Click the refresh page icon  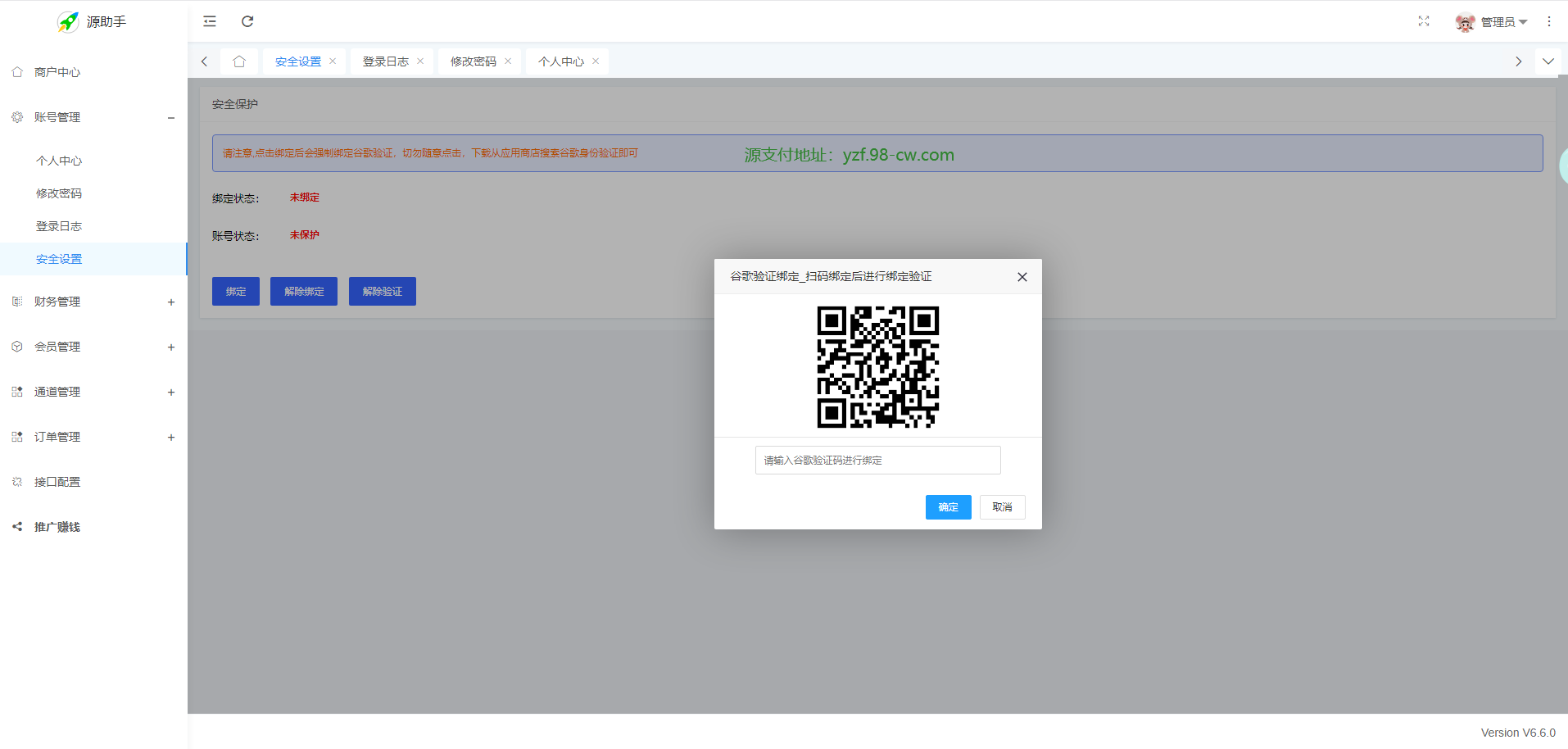pos(247,21)
